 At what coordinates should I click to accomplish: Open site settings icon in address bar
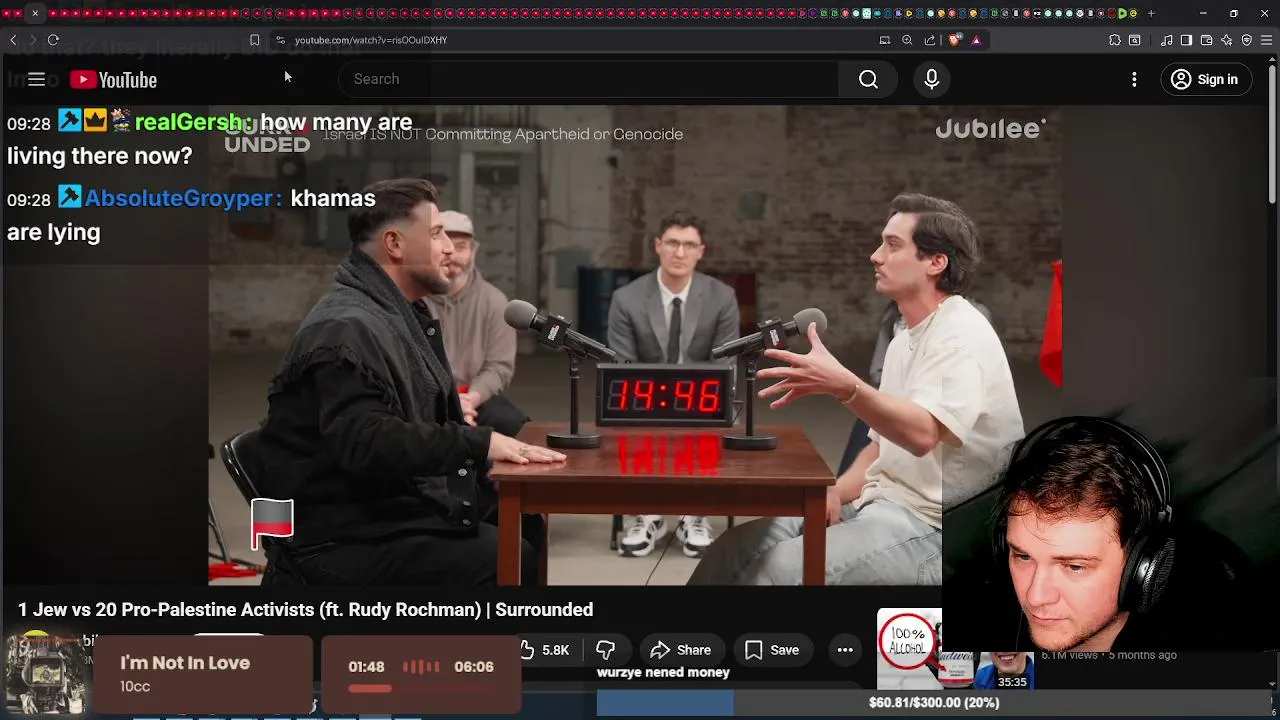click(x=280, y=40)
